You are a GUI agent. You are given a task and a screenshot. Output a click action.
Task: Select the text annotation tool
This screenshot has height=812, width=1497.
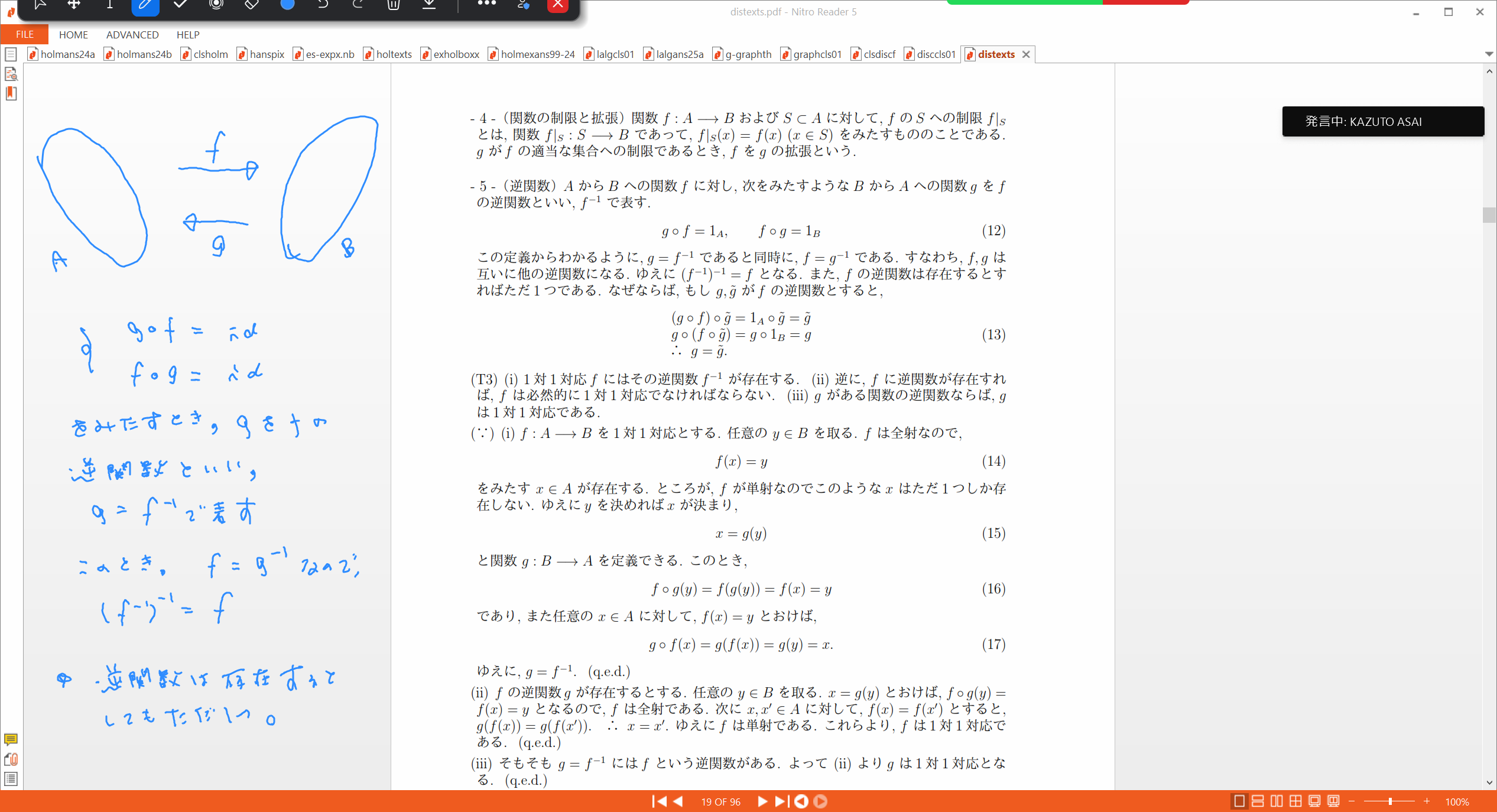109,5
